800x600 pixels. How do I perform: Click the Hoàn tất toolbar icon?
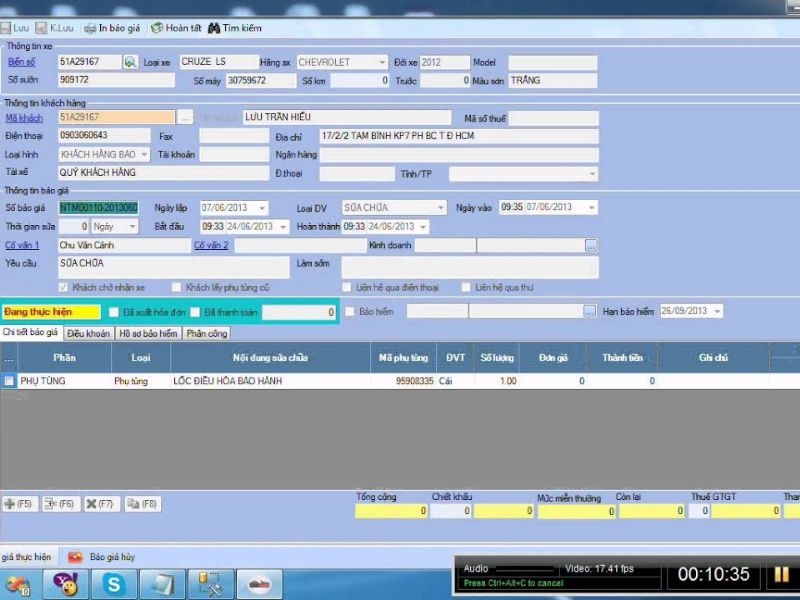coord(156,28)
